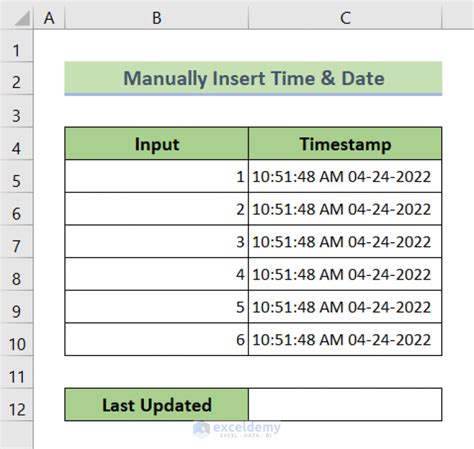This screenshot has height=449, width=474.
Task: Select Input cell containing 3
Action: coord(157,242)
